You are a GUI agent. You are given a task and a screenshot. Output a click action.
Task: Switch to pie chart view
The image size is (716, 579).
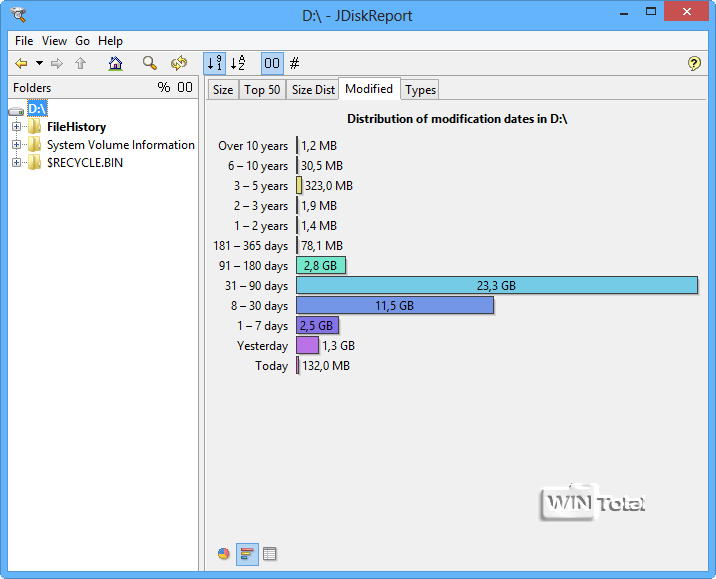coord(224,554)
